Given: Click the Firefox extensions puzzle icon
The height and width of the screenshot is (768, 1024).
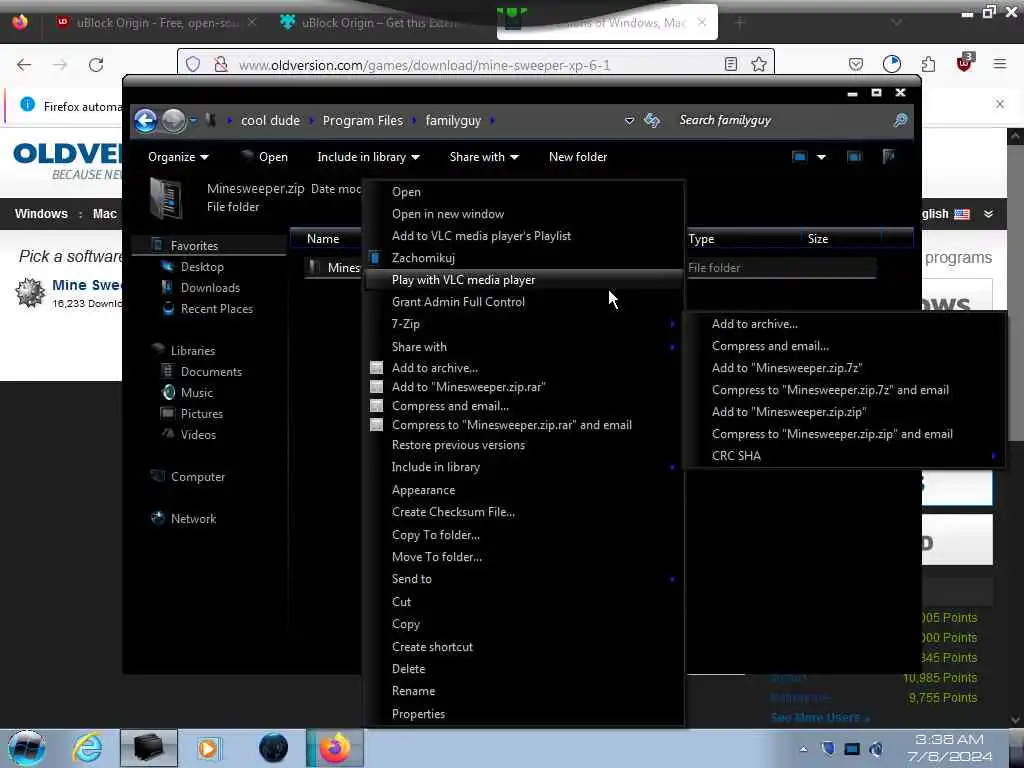Looking at the screenshot, I should (x=928, y=64).
